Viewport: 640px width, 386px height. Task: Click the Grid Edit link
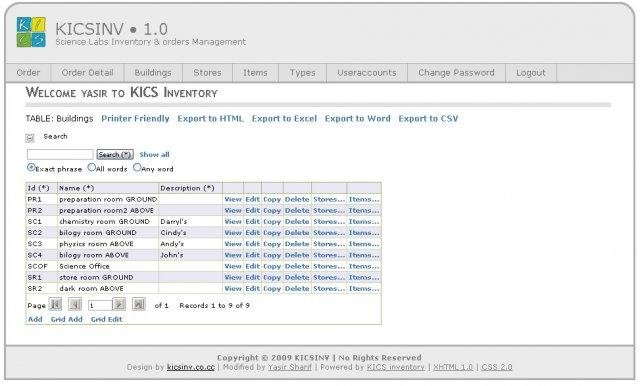[x=107, y=319]
